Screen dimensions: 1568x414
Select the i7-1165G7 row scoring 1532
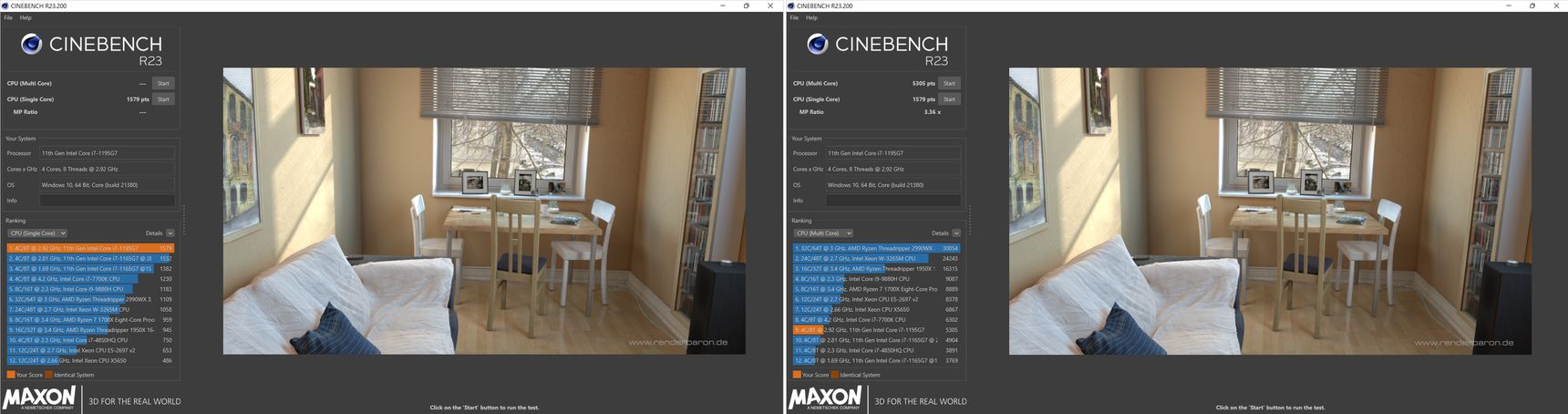[90, 258]
